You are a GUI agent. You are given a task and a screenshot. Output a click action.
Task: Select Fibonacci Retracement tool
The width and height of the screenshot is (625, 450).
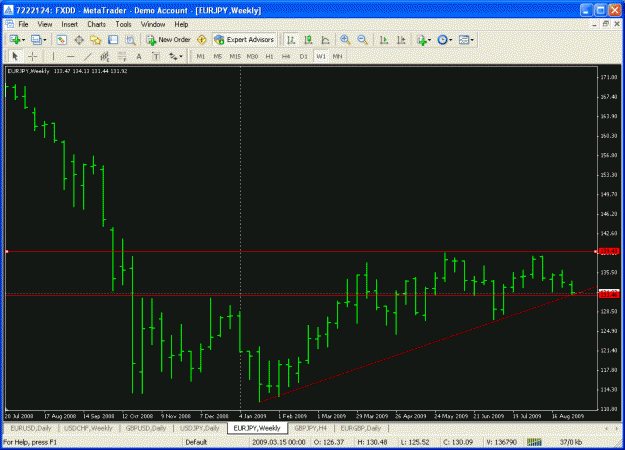coord(122,57)
